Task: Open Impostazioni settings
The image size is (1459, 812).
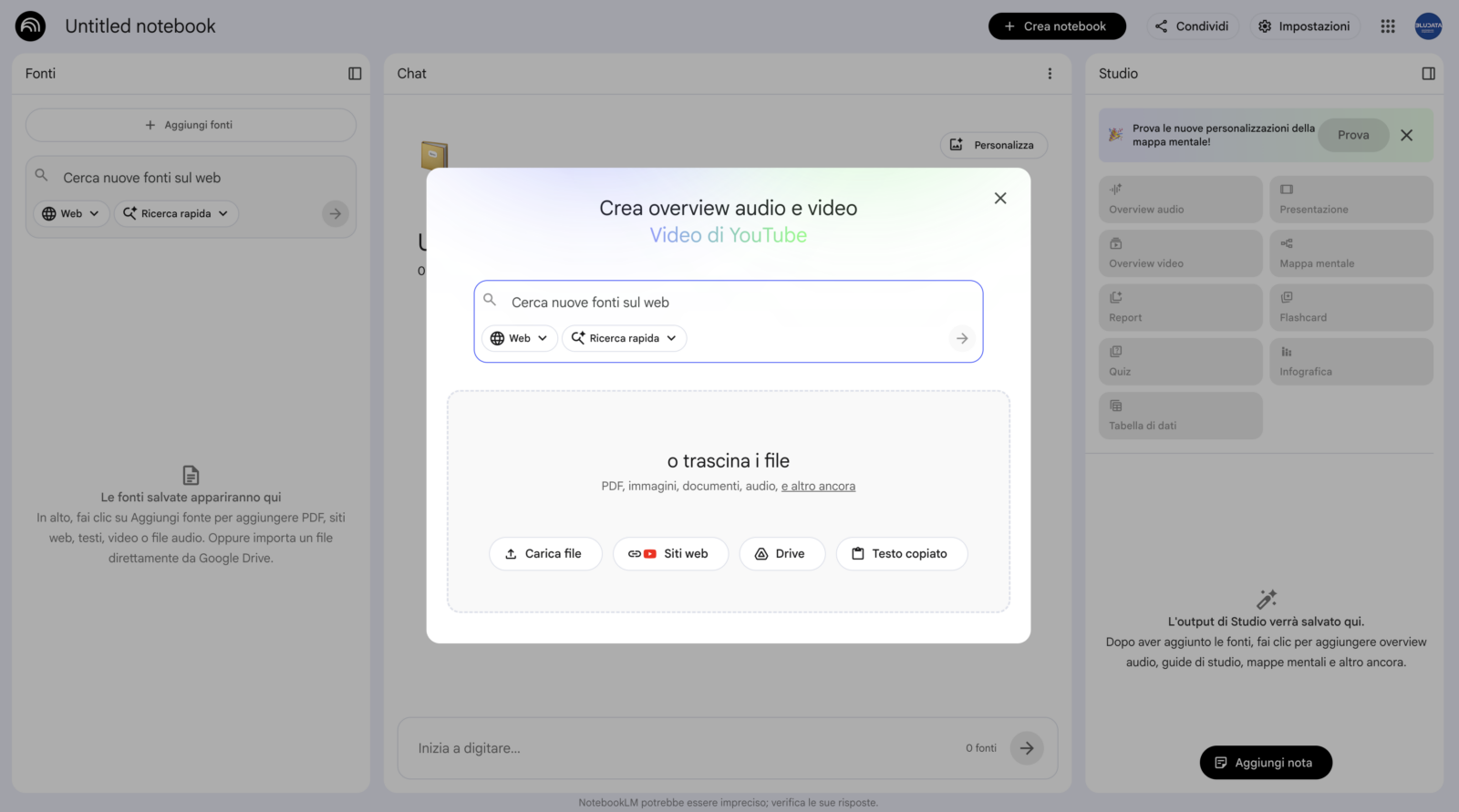Action: pyautogui.click(x=1304, y=26)
